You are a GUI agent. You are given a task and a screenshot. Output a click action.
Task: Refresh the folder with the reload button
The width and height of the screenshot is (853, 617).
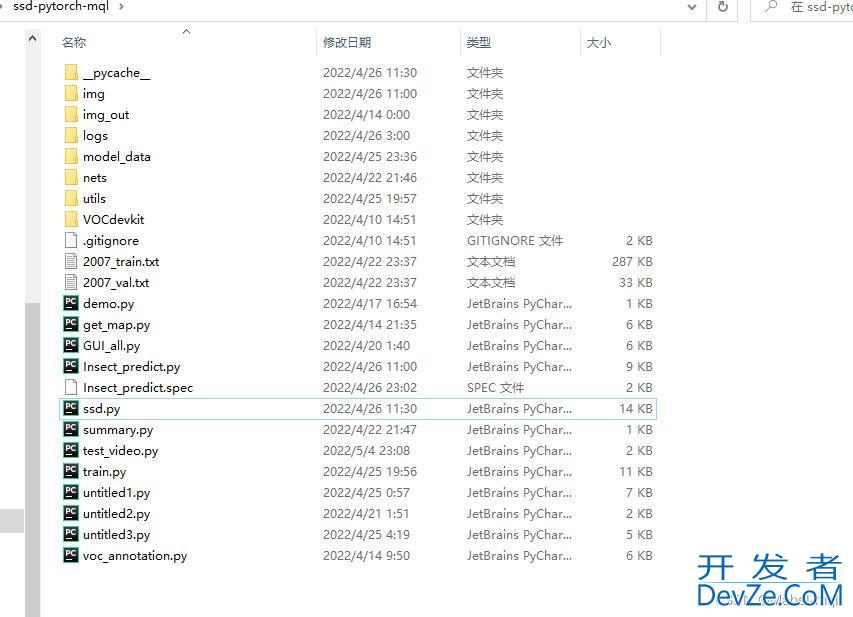coord(722,7)
